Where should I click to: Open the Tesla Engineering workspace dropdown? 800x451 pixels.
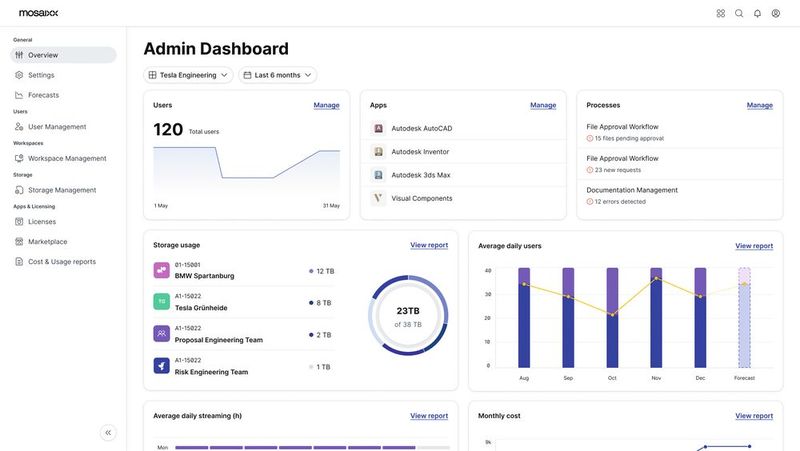(x=188, y=75)
